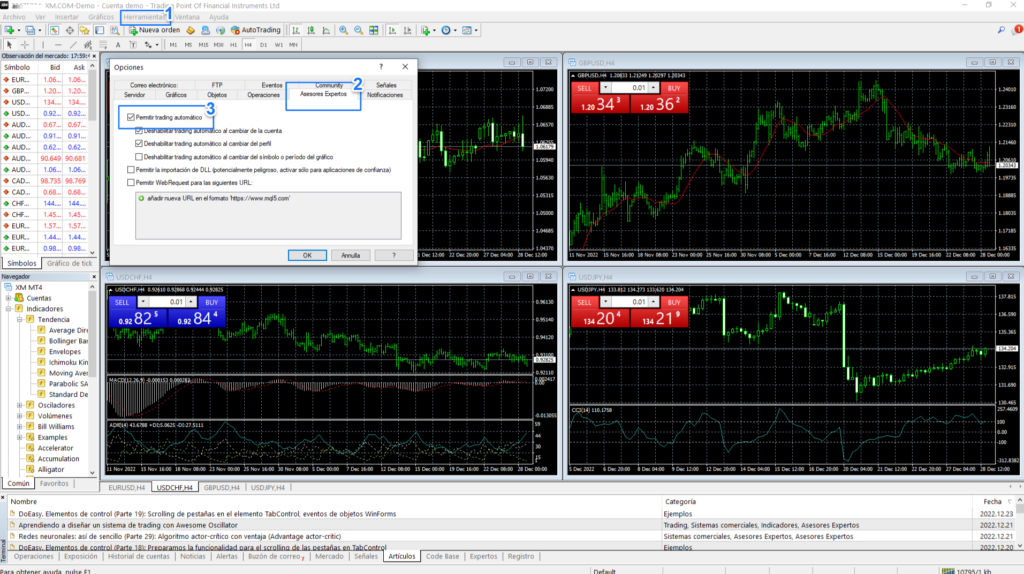The image size is (1024, 574).
Task: Zoom out on the chart
Action: tap(359, 30)
